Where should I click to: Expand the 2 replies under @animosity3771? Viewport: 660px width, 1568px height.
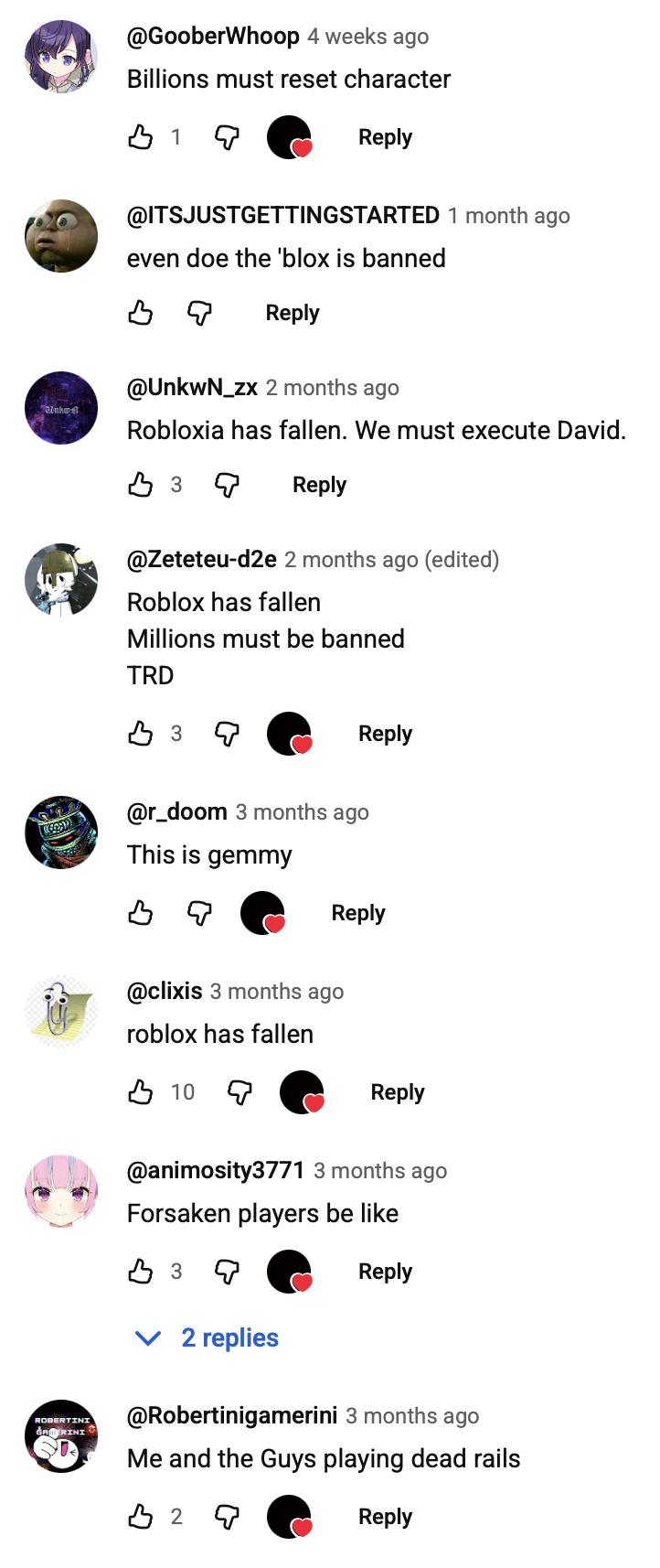click(207, 1337)
